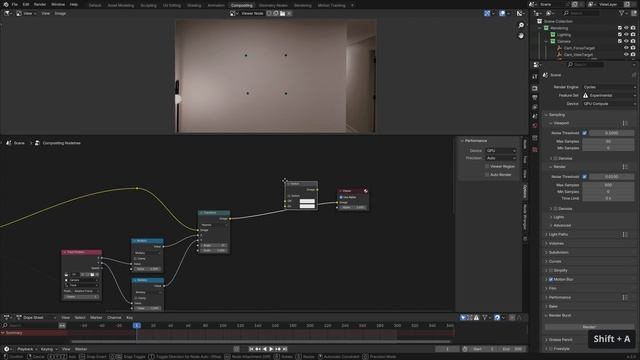
Task: Open the Precision Auto dropdown
Action: pos(501,158)
